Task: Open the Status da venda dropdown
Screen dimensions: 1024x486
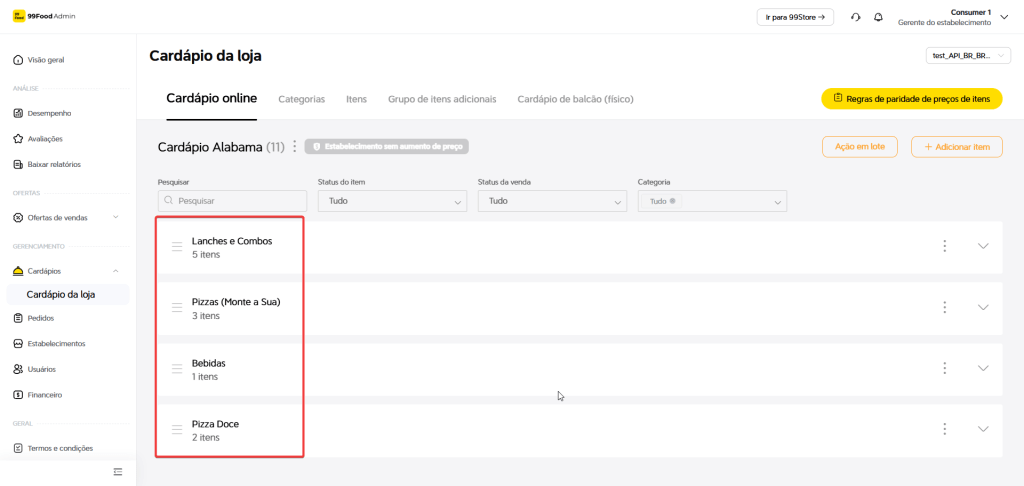Action: [x=552, y=201]
